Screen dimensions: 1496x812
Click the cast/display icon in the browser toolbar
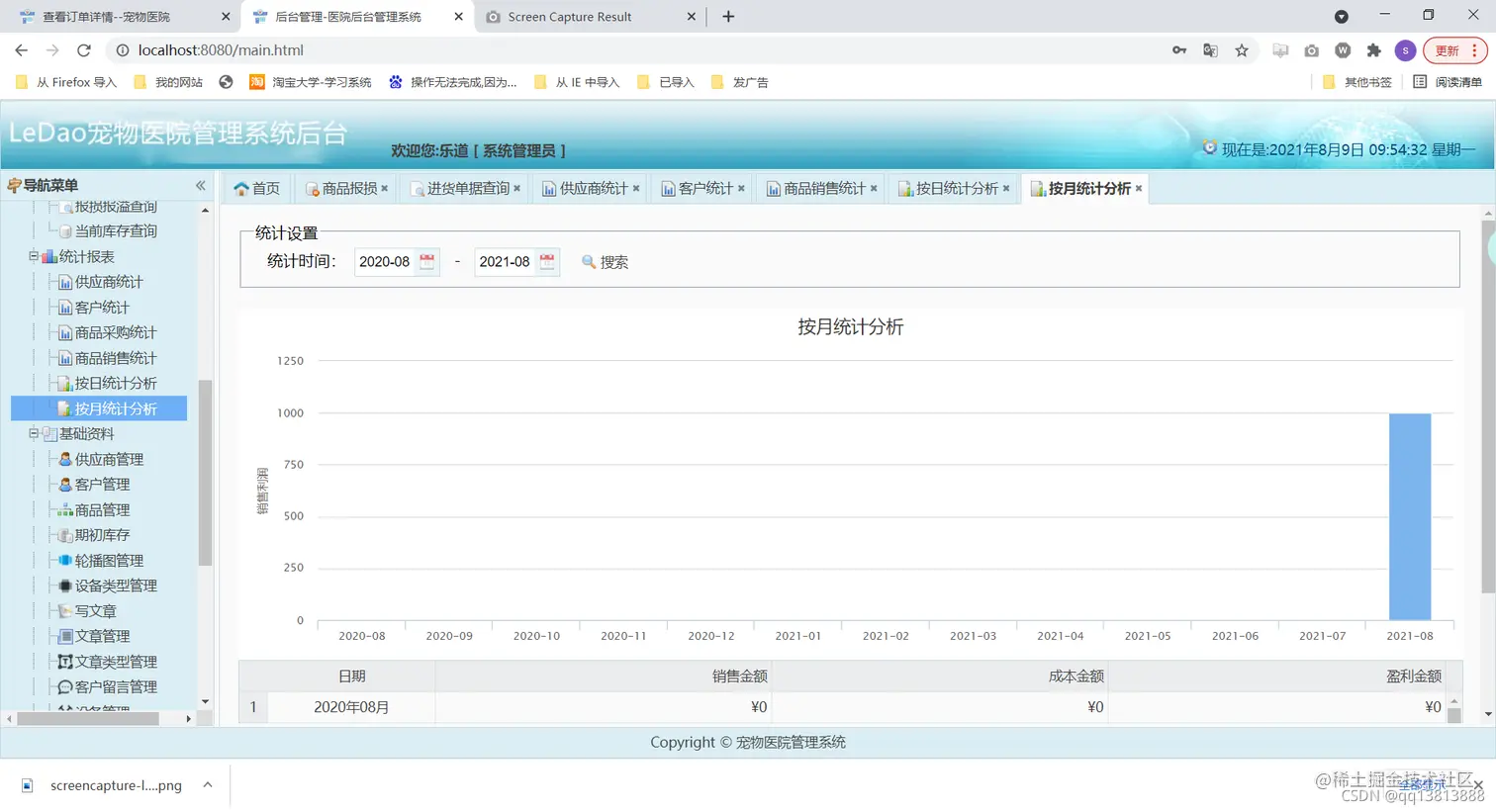pyautogui.click(x=1280, y=49)
